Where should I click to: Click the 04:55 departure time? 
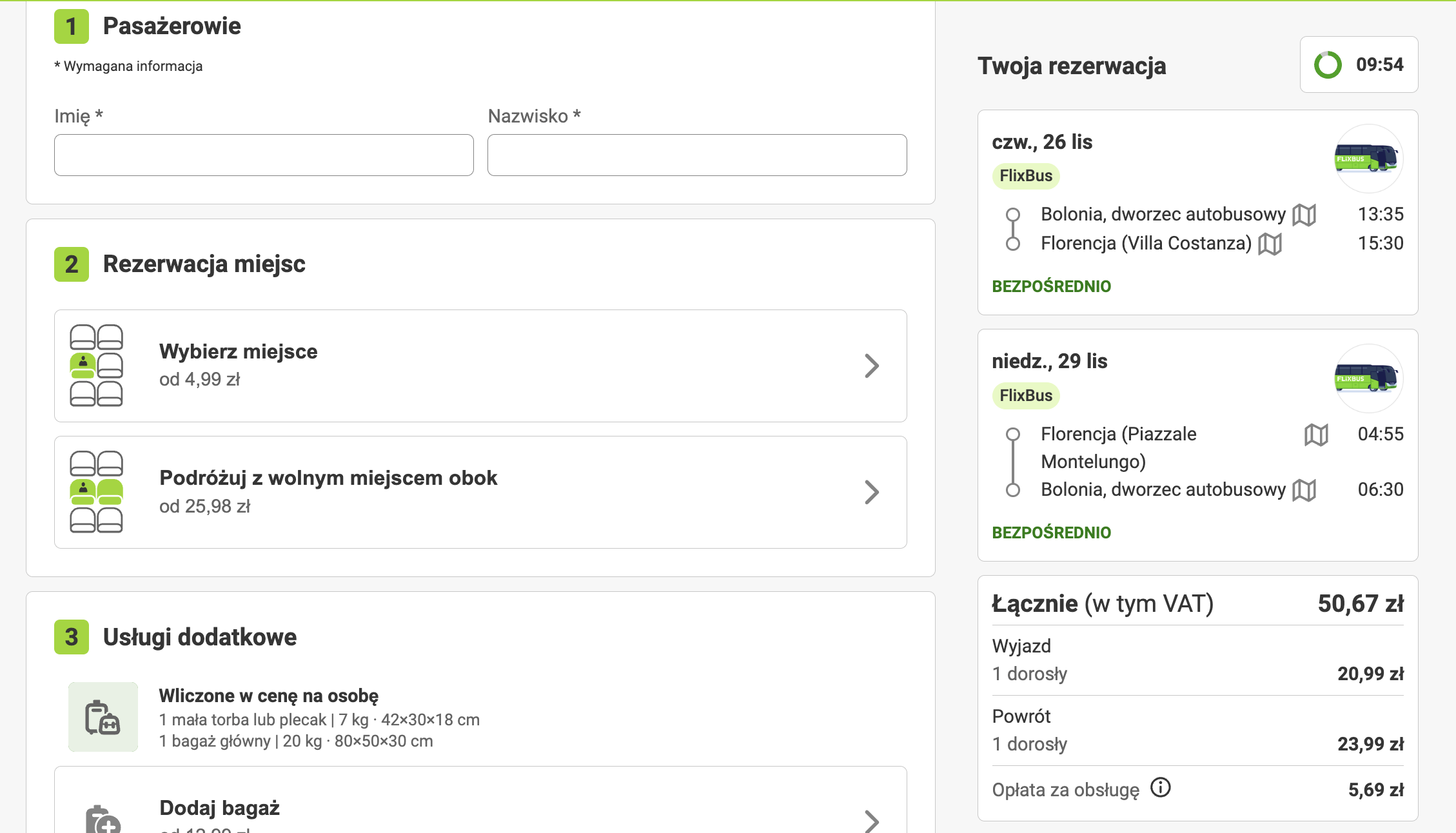[x=1381, y=435]
